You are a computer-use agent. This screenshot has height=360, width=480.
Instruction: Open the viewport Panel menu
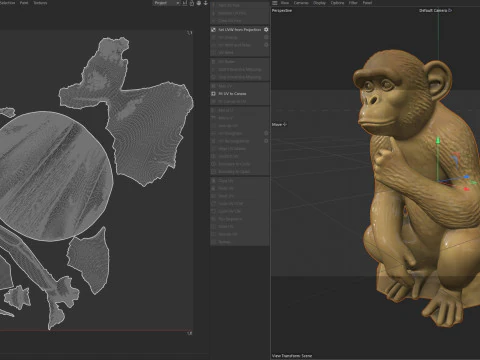click(x=367, y=3)
